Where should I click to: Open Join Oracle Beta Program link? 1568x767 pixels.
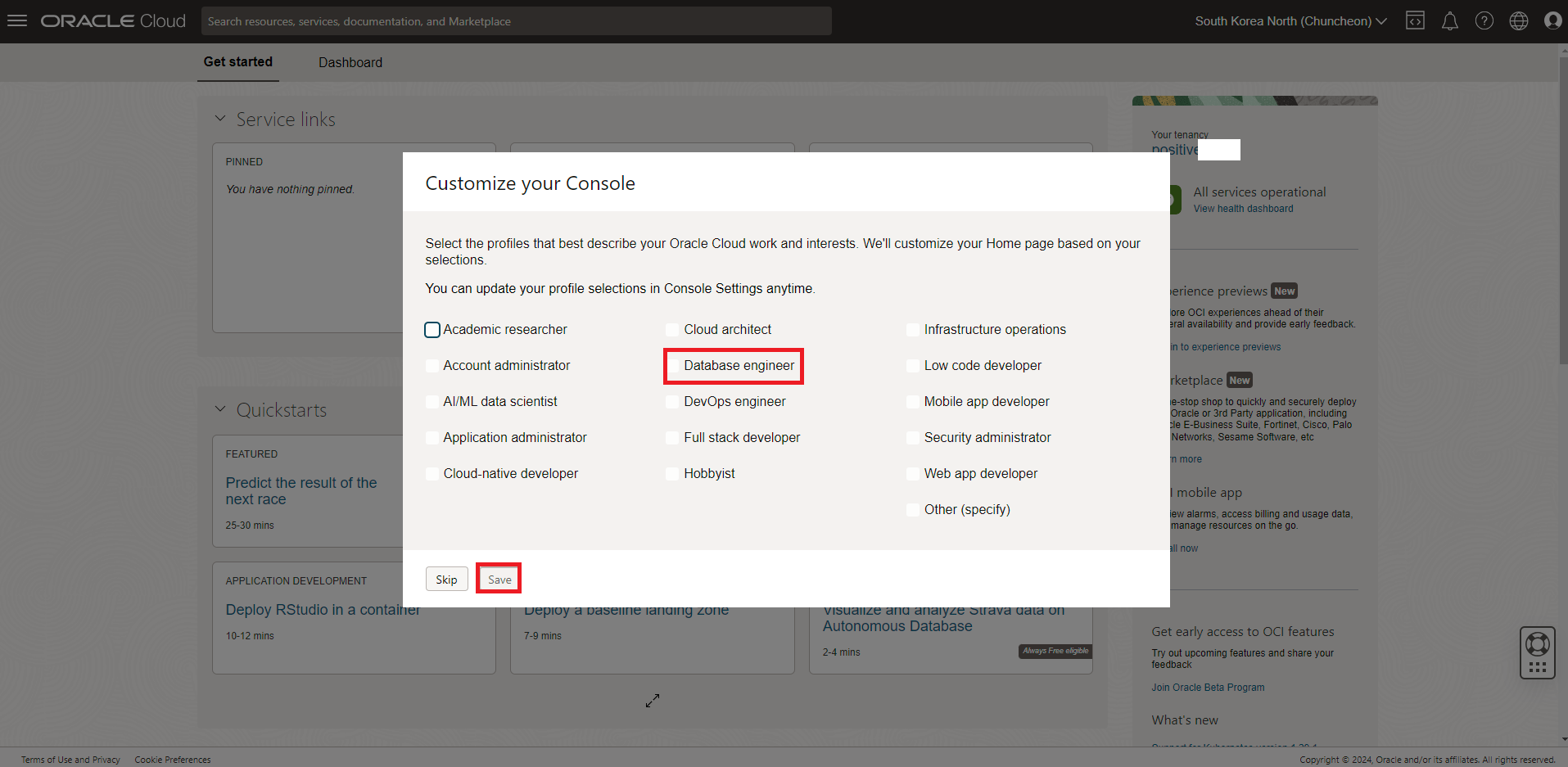1208,688
